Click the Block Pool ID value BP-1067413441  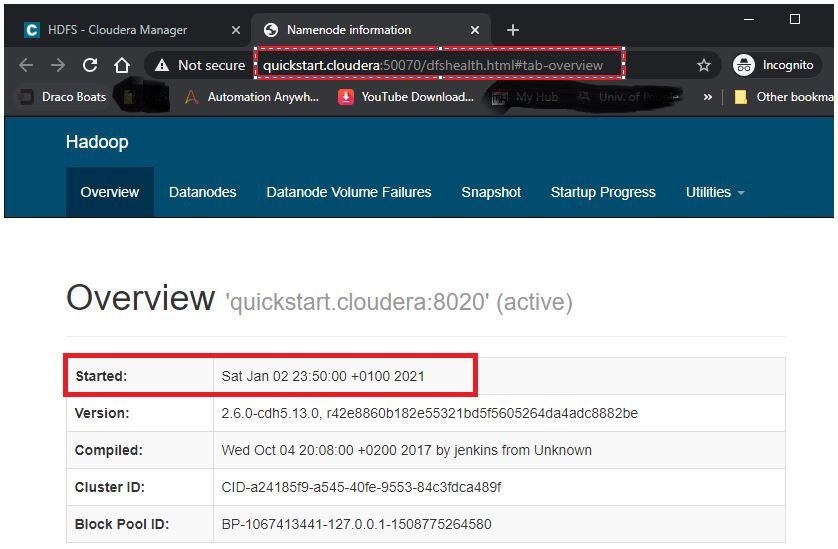pos(356,524)
